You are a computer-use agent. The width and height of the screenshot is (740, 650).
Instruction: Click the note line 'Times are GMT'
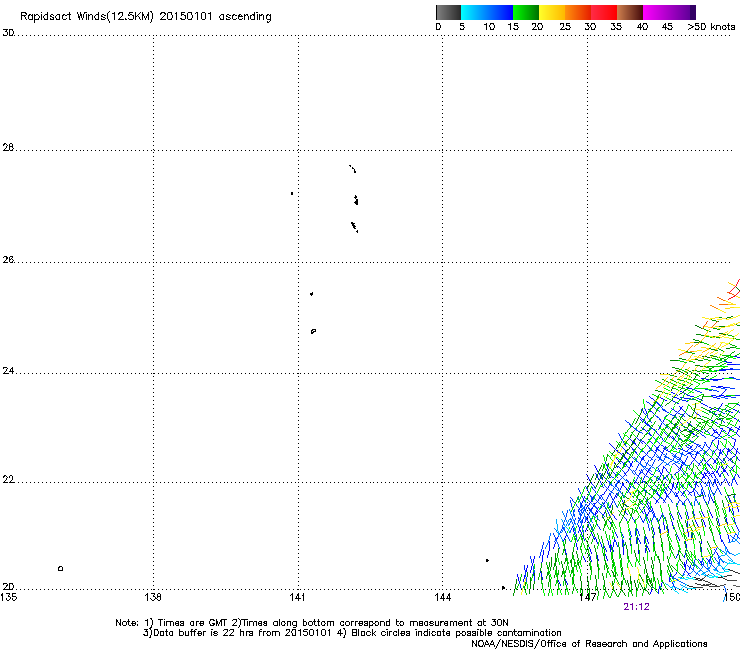(x=193, y=623)
